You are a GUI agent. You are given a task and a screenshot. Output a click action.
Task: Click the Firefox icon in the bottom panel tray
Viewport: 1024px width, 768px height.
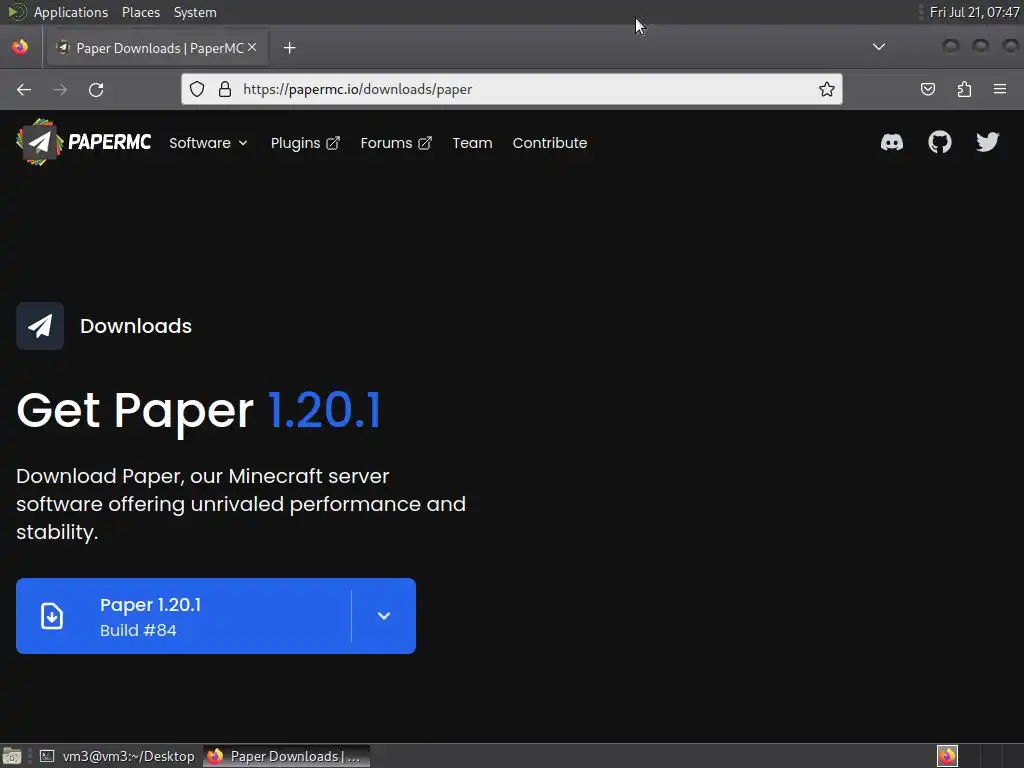(947, 756)
